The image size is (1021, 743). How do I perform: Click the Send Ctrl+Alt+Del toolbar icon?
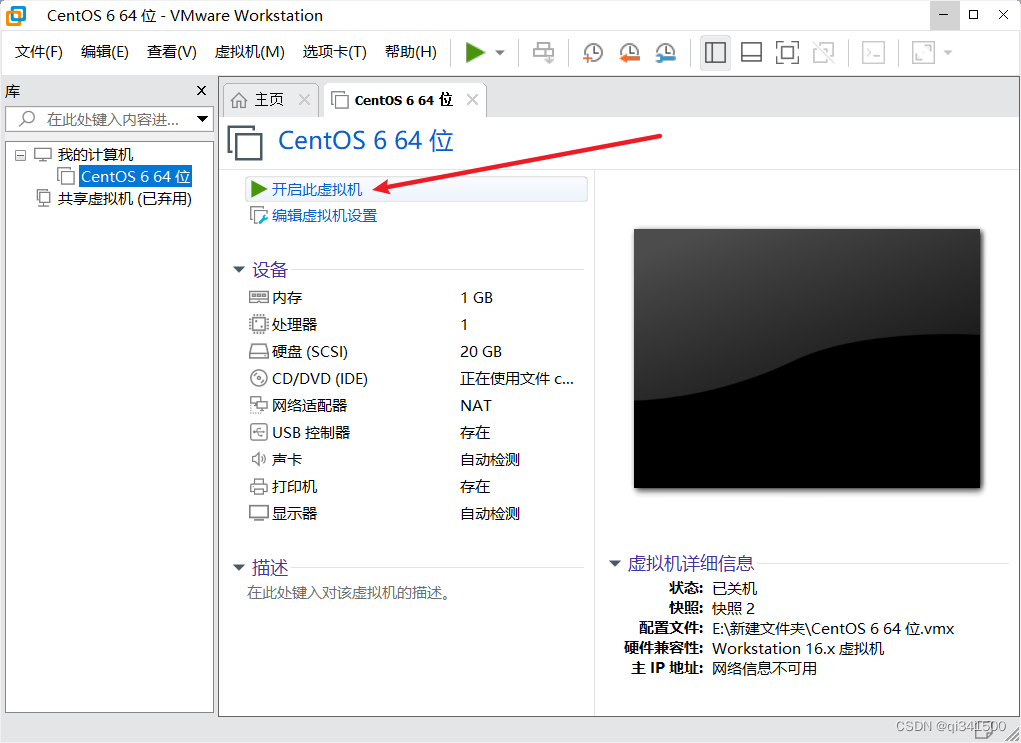(x=543, y=52)
